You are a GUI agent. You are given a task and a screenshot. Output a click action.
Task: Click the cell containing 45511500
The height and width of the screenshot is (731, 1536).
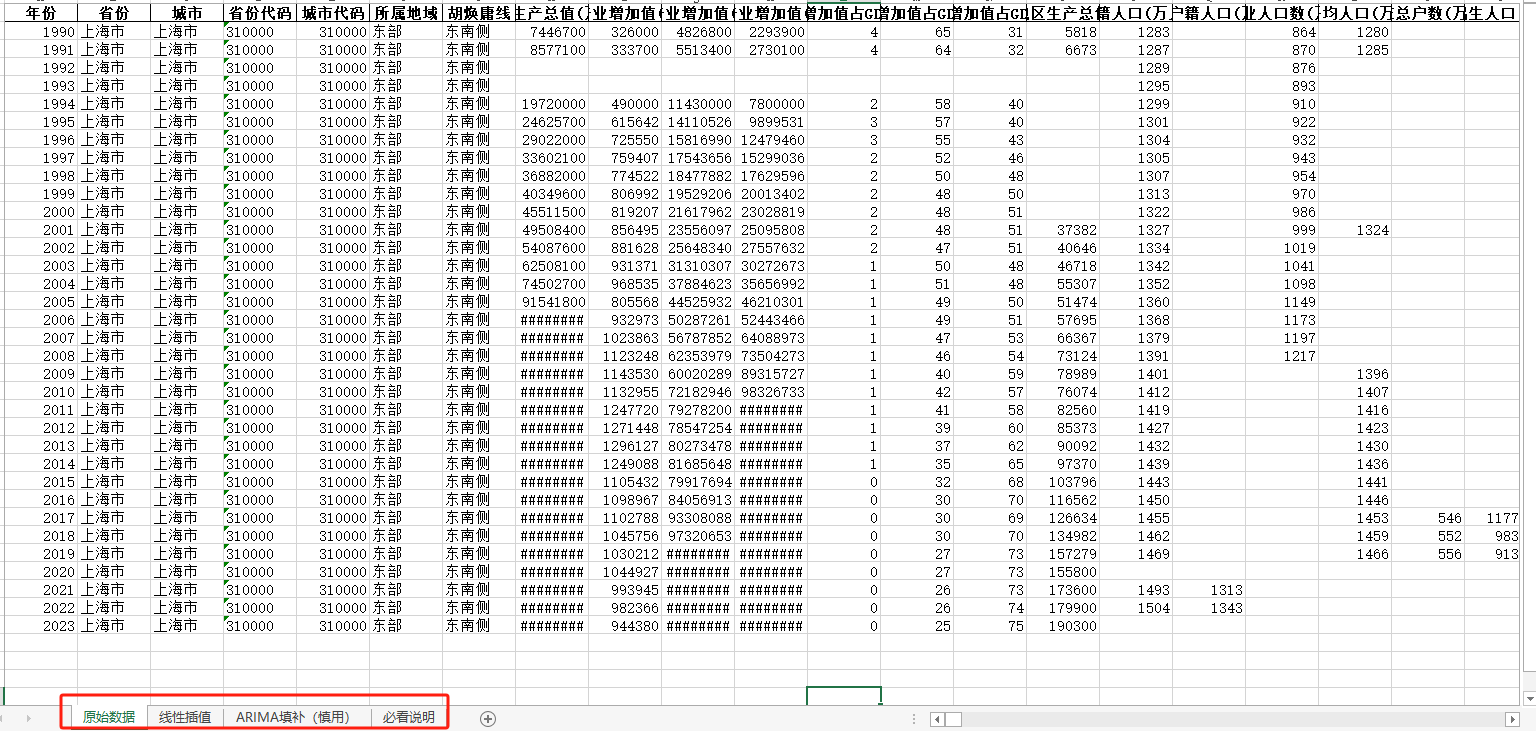point(552,212)
